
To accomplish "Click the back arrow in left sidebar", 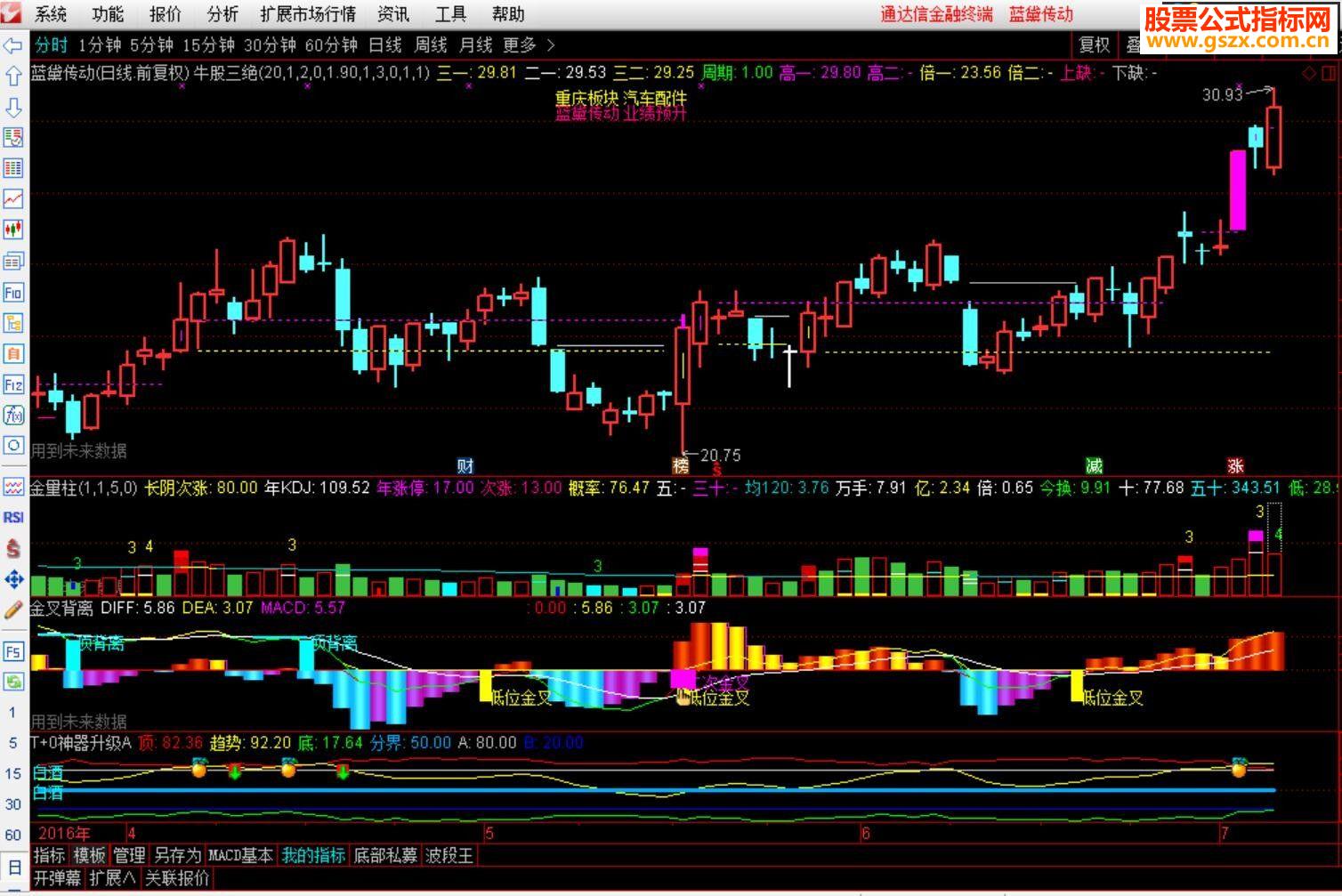I will [x=13, y=46].
